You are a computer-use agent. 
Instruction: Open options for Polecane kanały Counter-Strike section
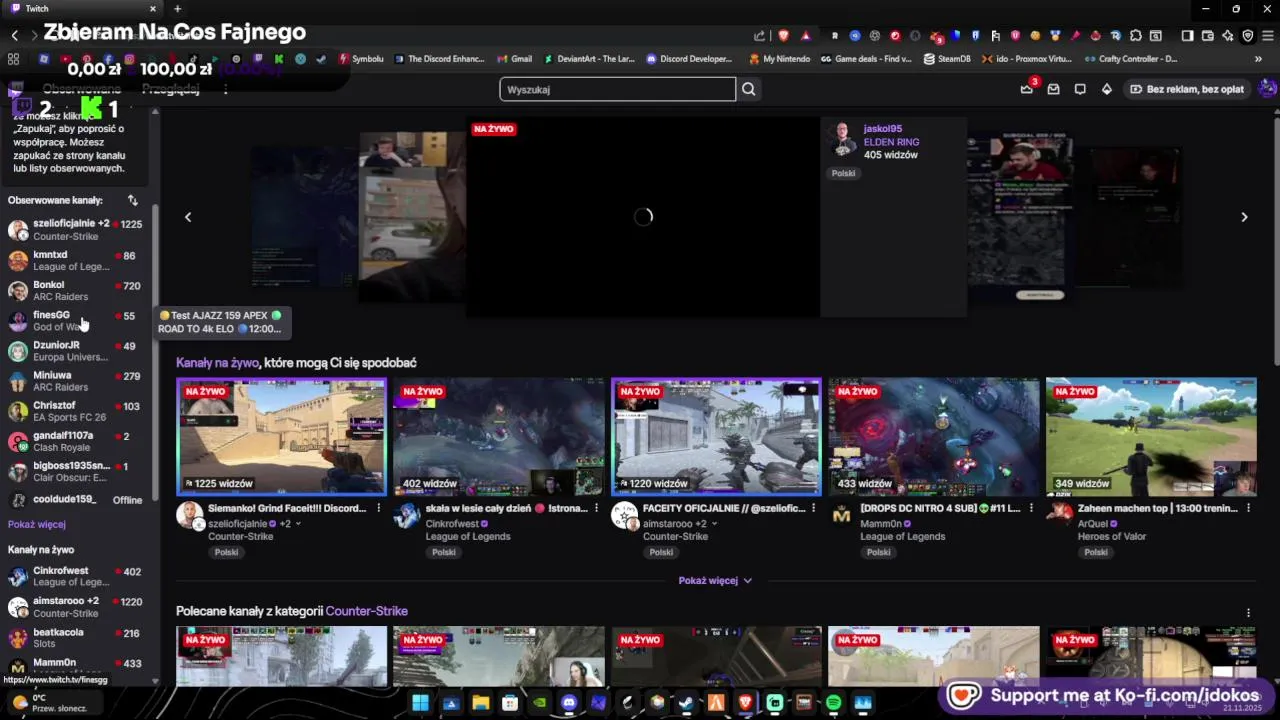coord(1248,612)
